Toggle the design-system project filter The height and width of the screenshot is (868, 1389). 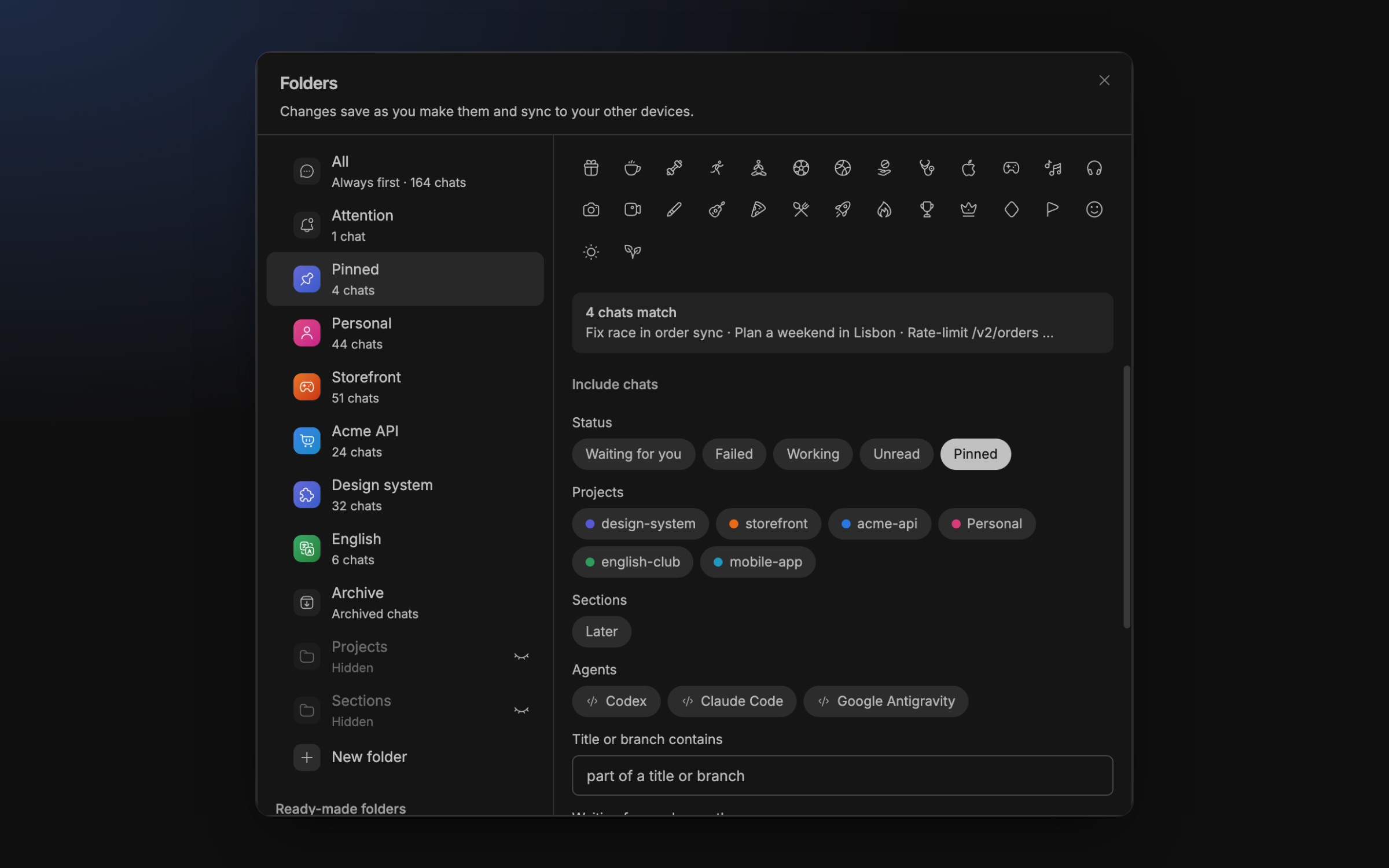(640, 524)
